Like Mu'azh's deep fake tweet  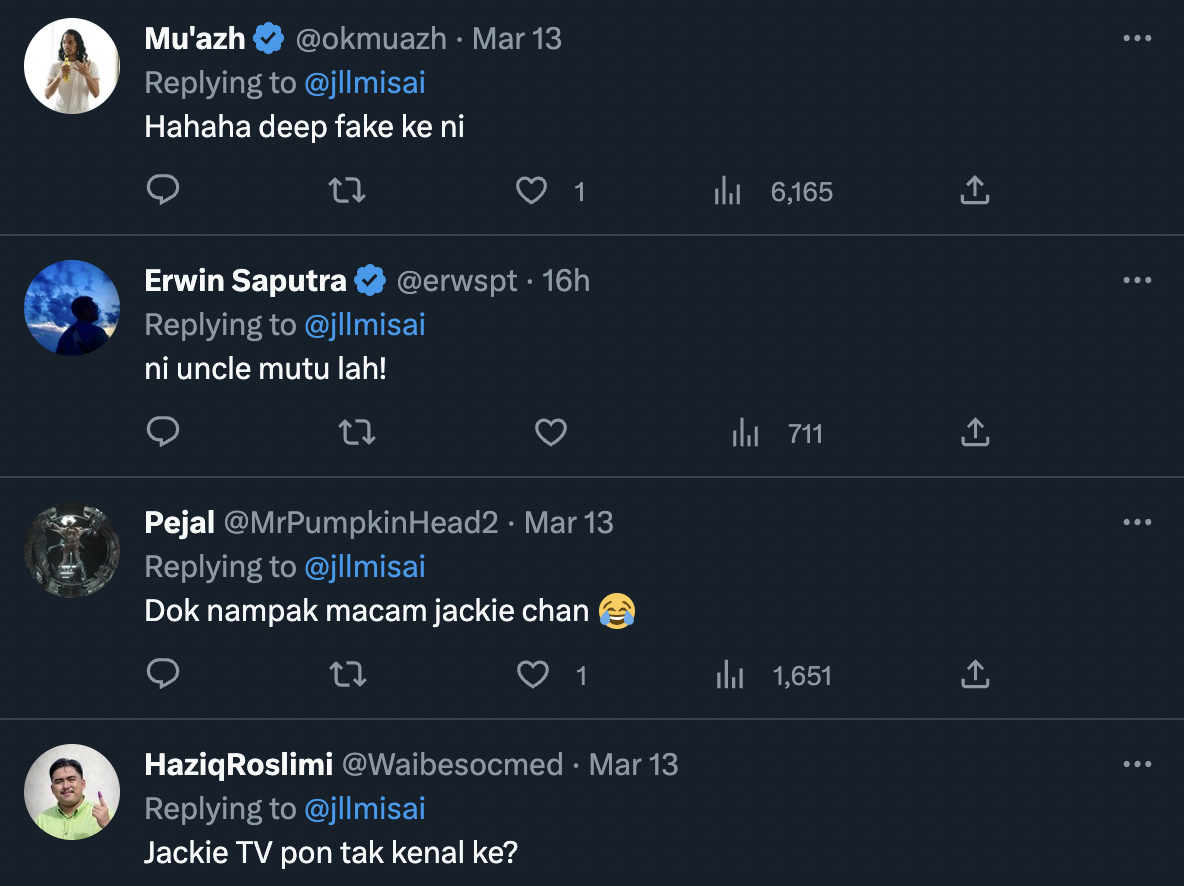click(531, 190)
